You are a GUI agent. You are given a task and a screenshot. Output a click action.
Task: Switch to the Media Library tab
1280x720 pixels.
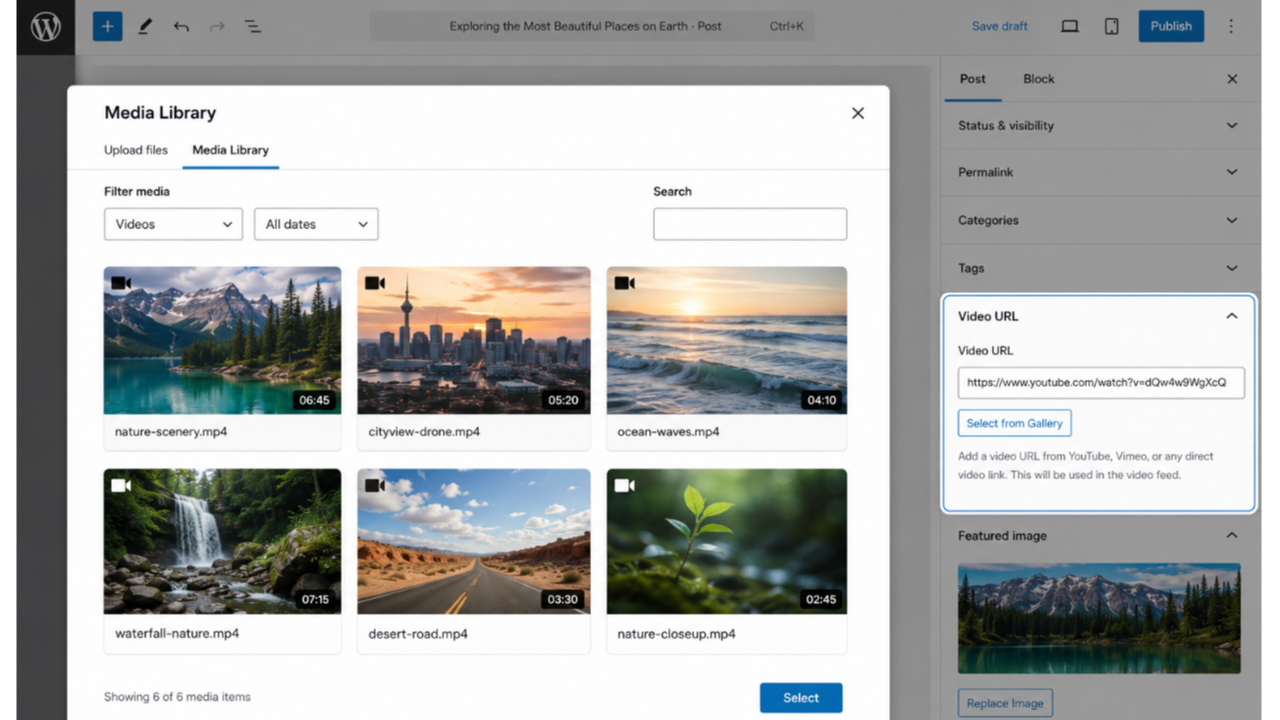[230, 150]
